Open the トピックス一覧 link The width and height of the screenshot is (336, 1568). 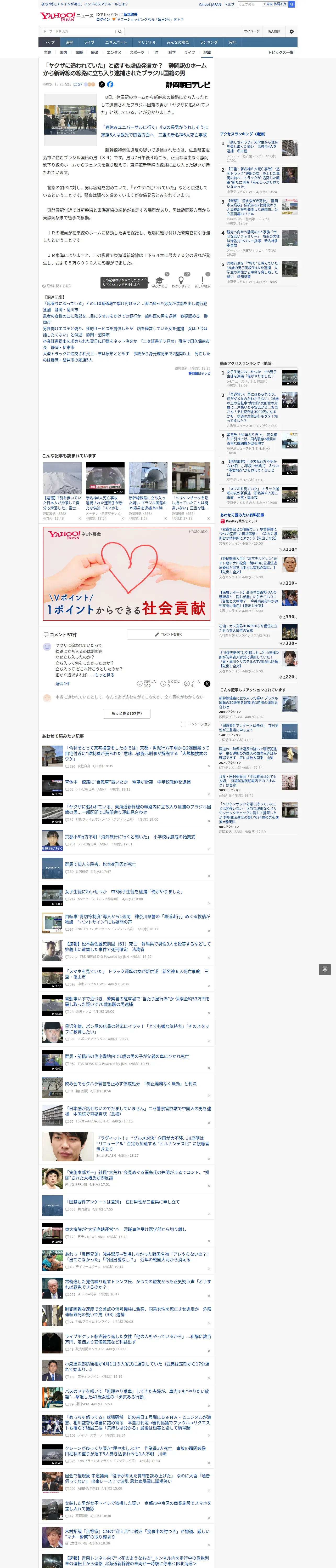[x=281, y=52]
